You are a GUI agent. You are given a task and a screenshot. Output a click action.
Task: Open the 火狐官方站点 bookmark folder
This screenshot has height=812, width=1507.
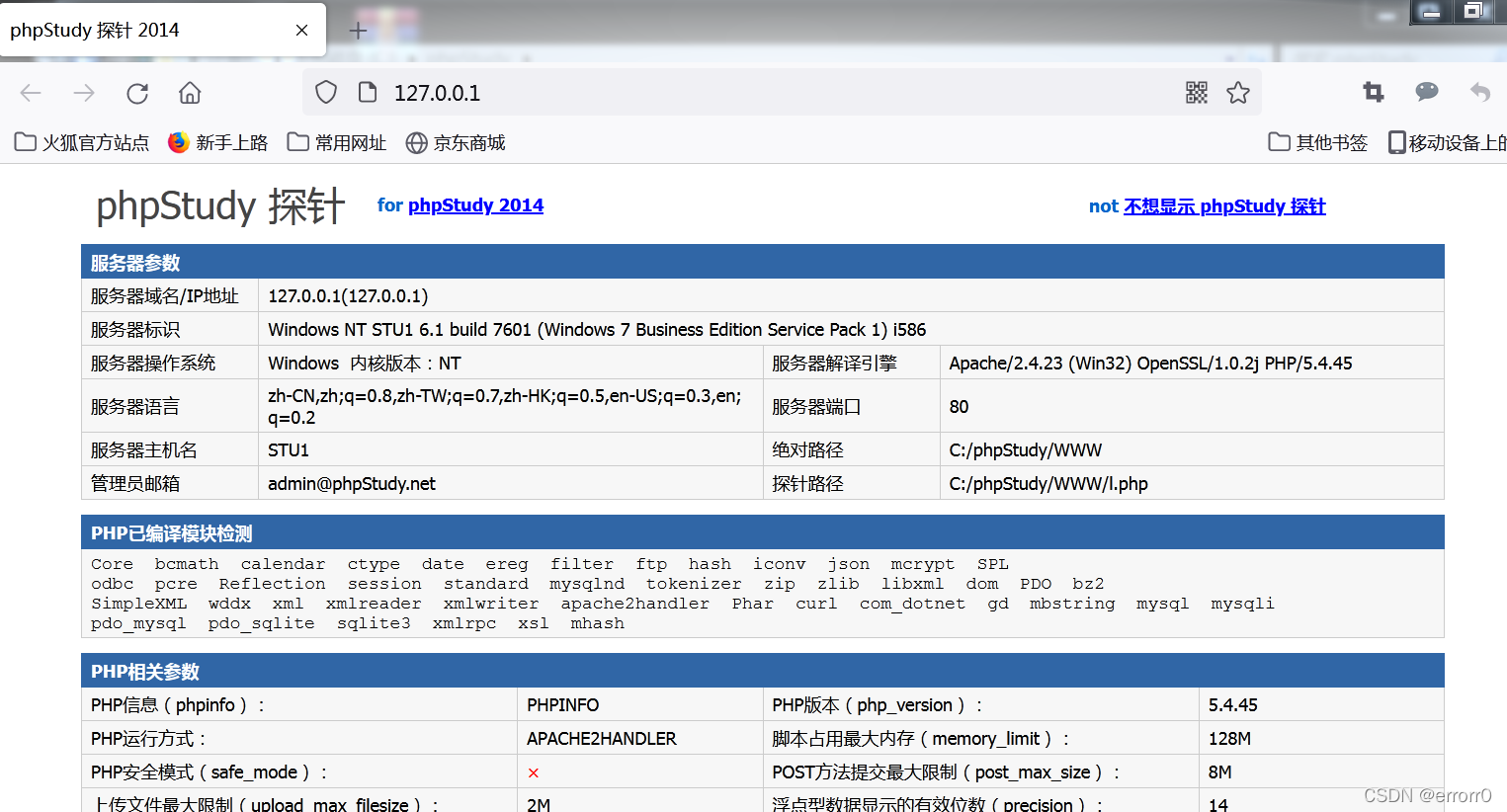pos(82,142)
